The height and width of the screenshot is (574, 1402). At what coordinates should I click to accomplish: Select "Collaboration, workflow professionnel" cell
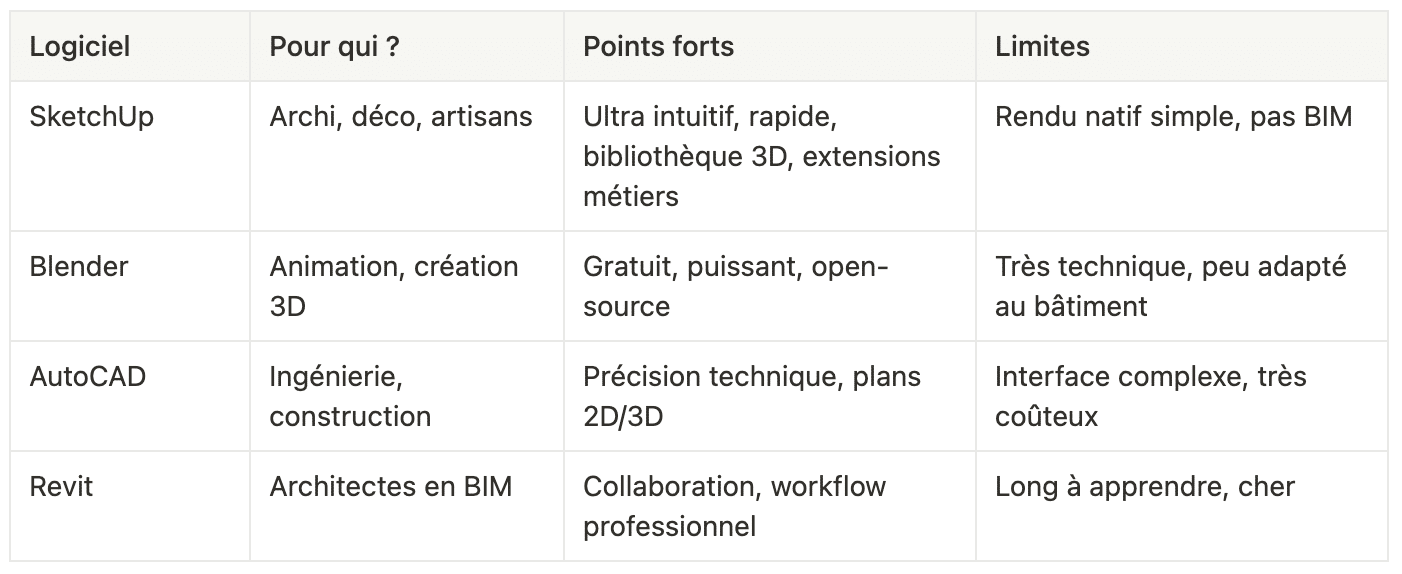click(769, 506)
